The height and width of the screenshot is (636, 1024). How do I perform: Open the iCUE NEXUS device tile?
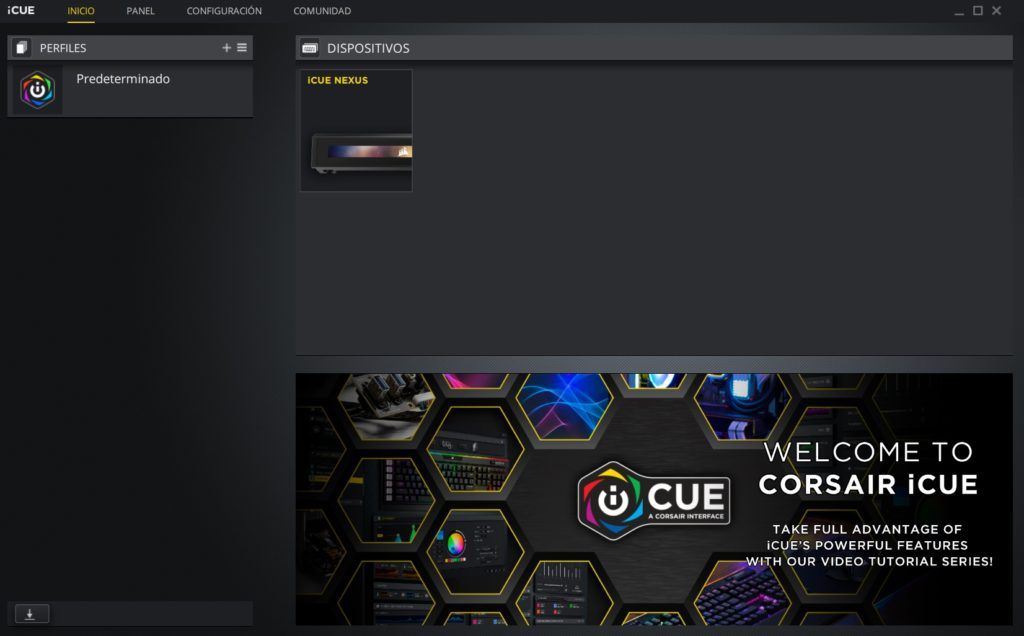[356, 131]
